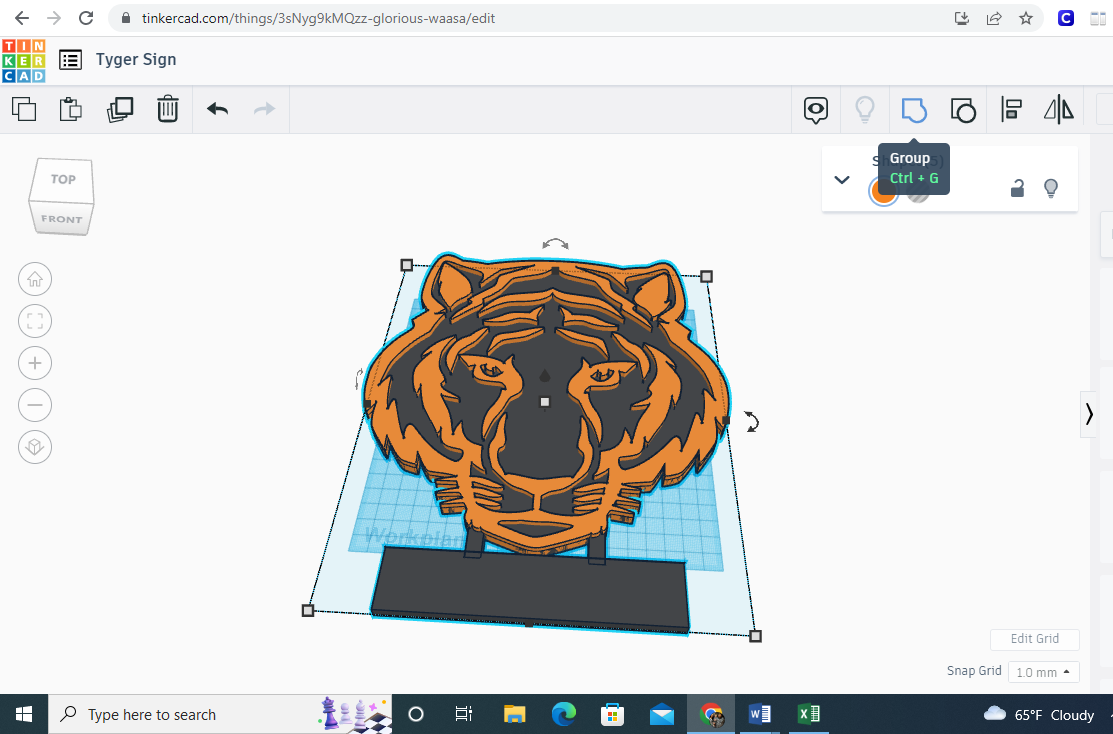This screenshot has width=1113, height=734.
Task: Open the Start menu
Action: [x=23, y=714]
